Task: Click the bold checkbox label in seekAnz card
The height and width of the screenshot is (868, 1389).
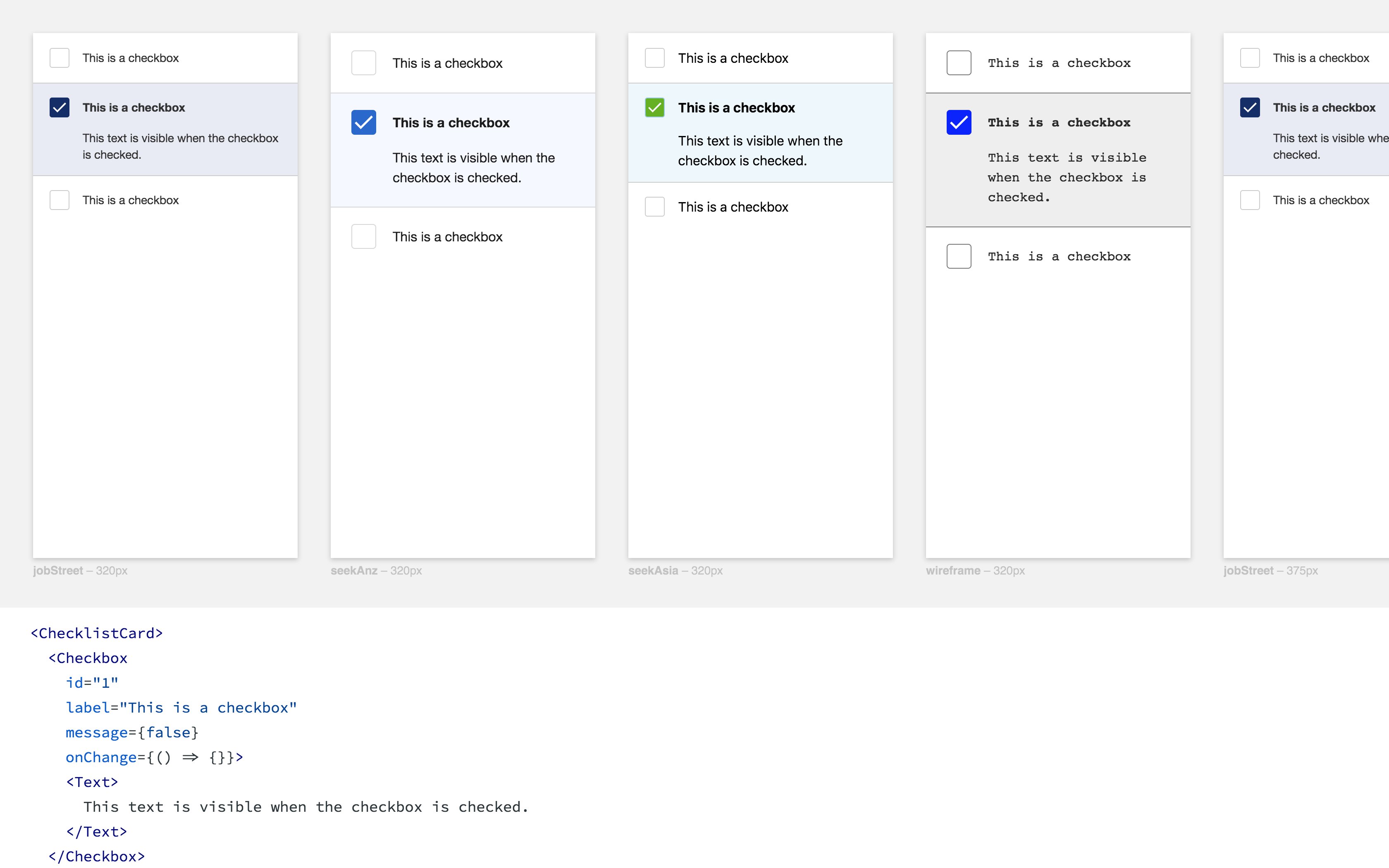Action: pos(451,123)
